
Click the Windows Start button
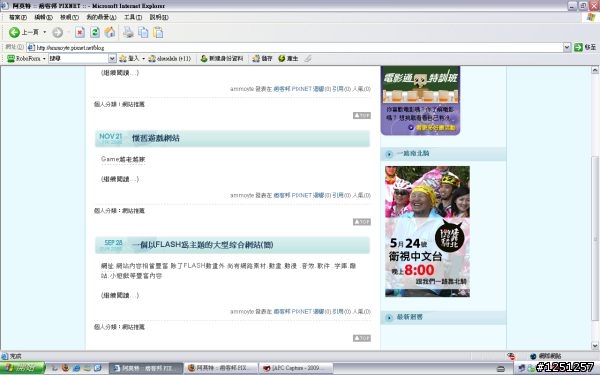tap(22, 368)
